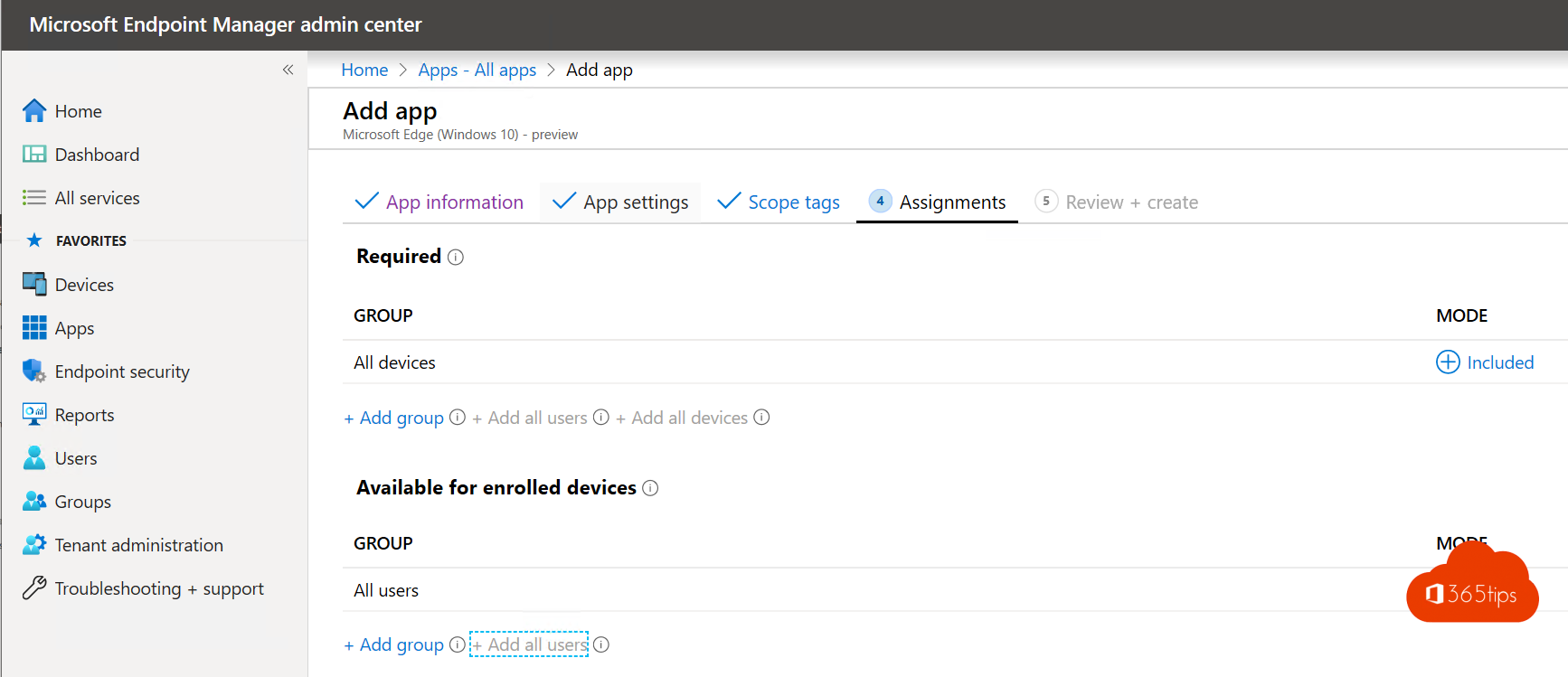This screenshot has height=677, width=1568.
Task: Click info icon after Available section Add group
Action: point(458,644)
